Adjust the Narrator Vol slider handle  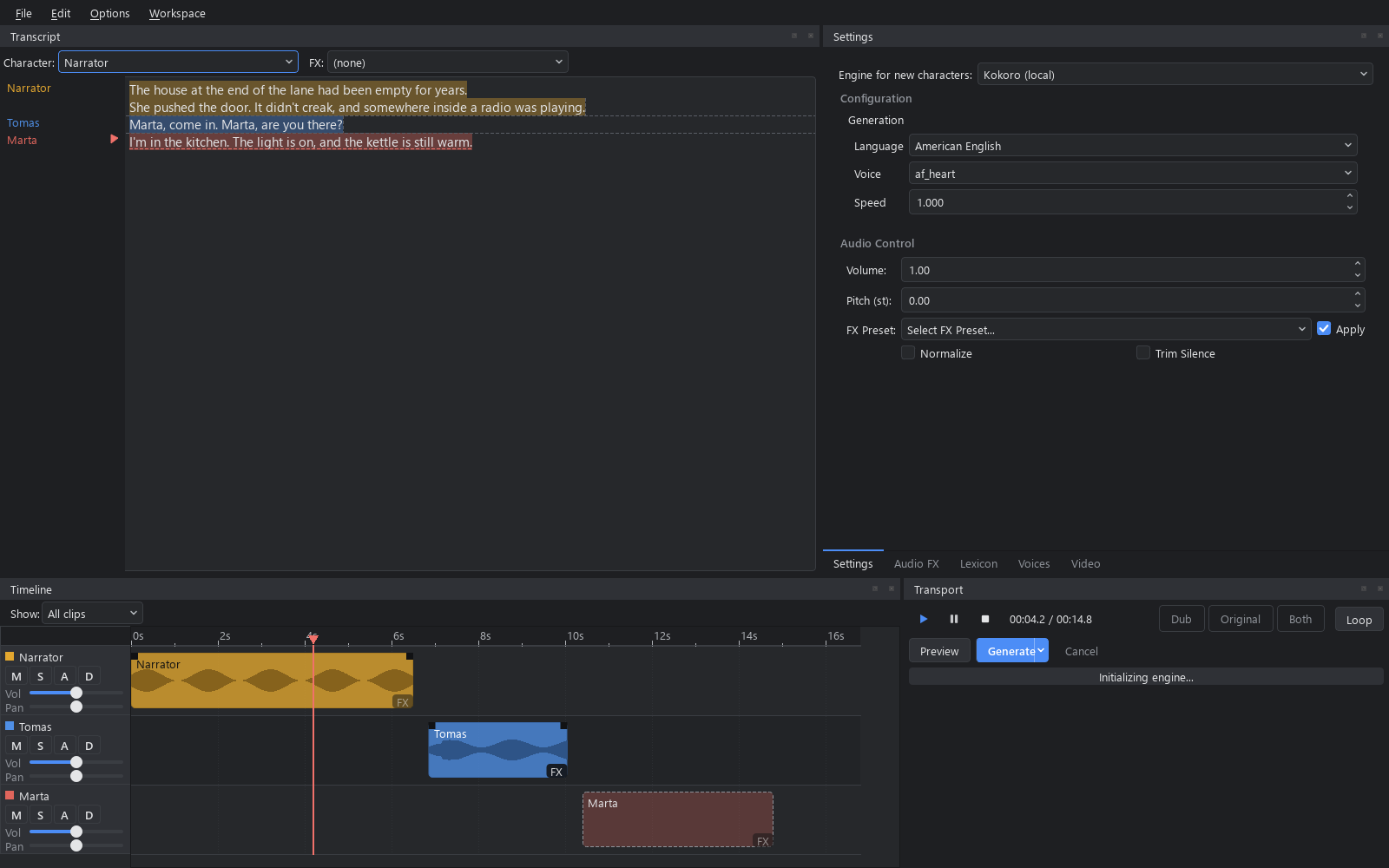point(76,693)
